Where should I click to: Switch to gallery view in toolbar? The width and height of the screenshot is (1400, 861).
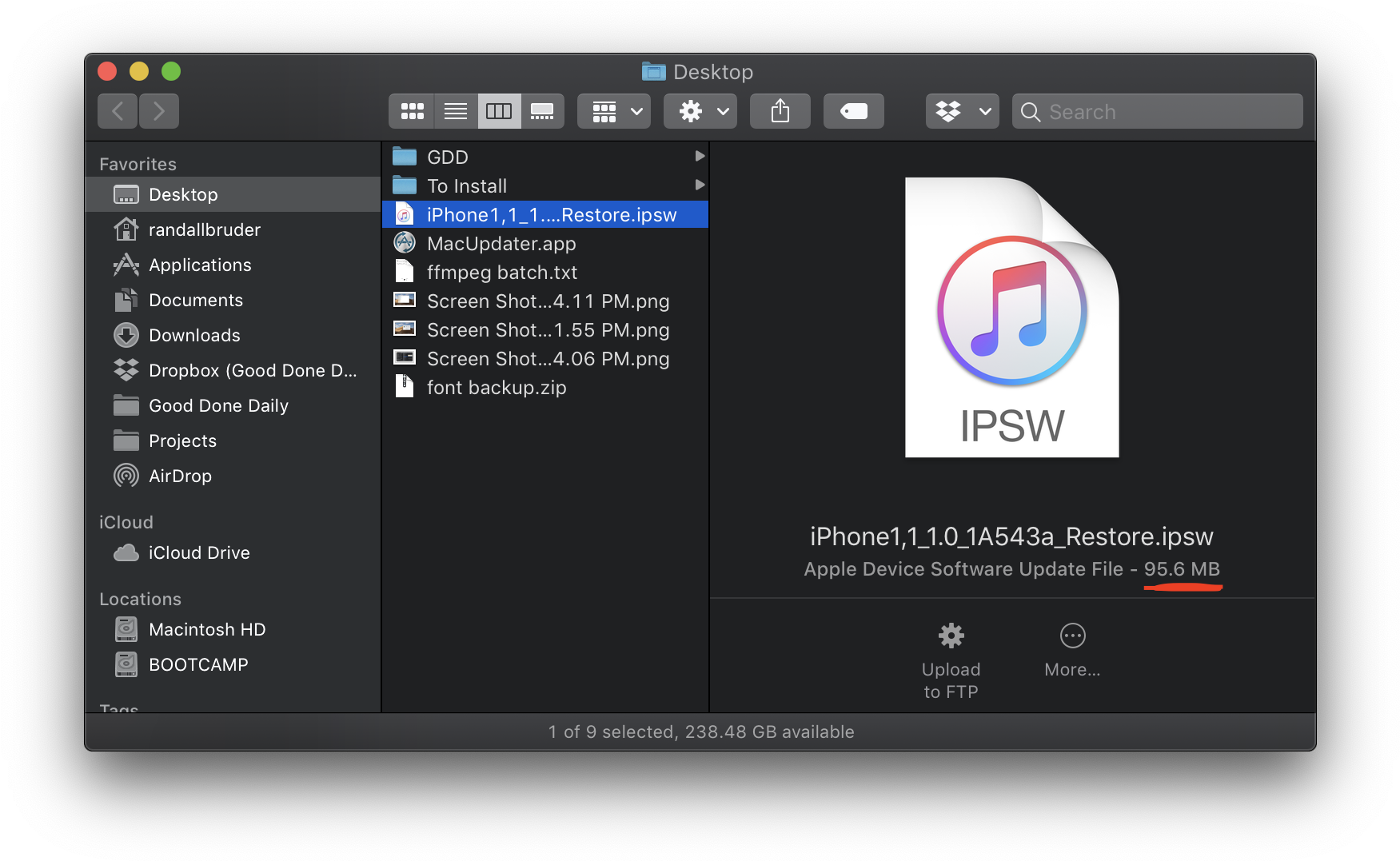tap(542, 111)
